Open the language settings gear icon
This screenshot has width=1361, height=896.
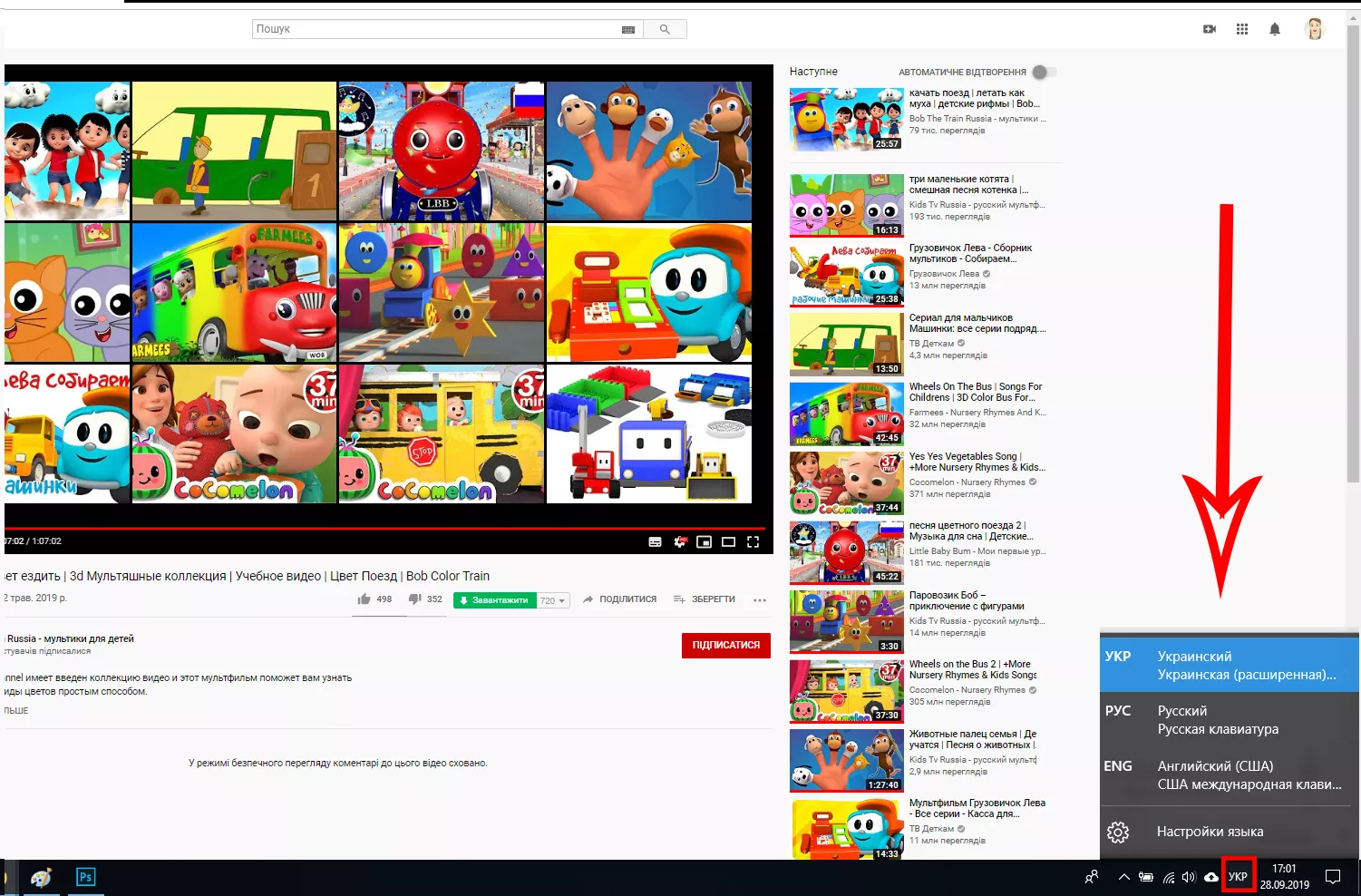click(x=1118, y=832)
